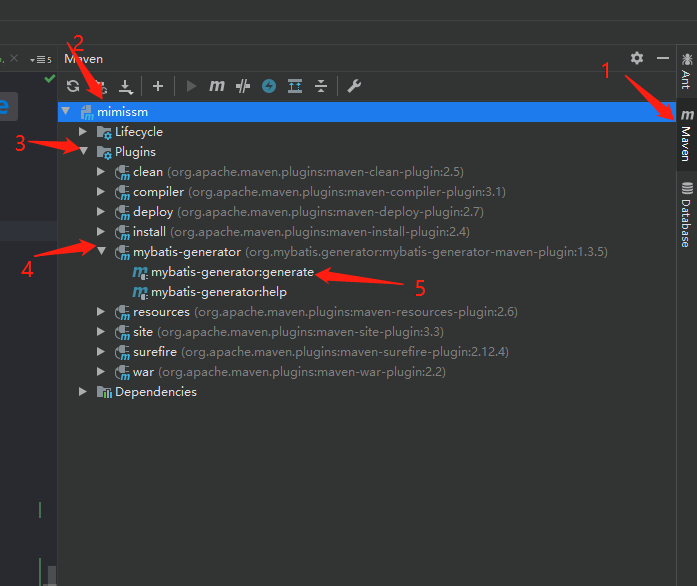Expand the Lifecycle node
The image size is (697, 586).
coord(83,131)
